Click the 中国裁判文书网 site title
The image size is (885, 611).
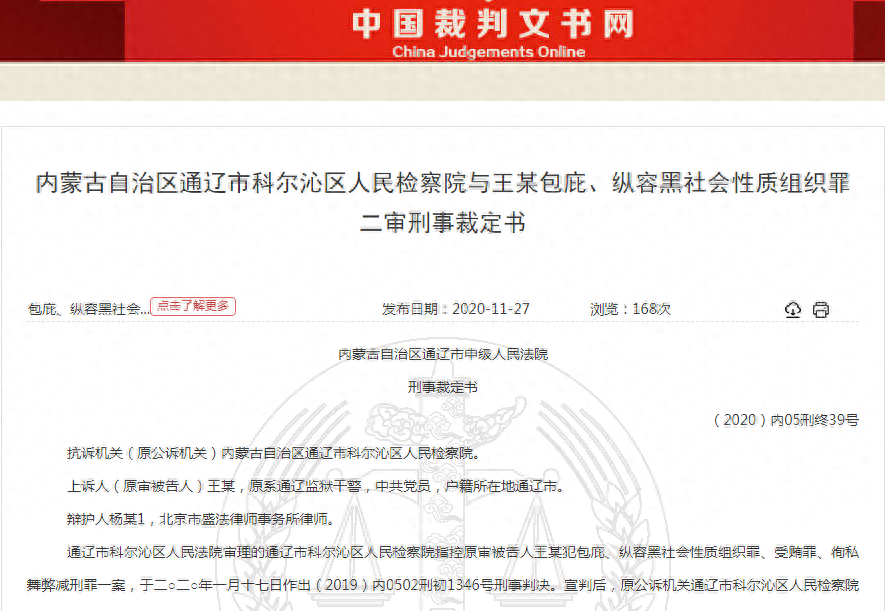pos(492,23)
